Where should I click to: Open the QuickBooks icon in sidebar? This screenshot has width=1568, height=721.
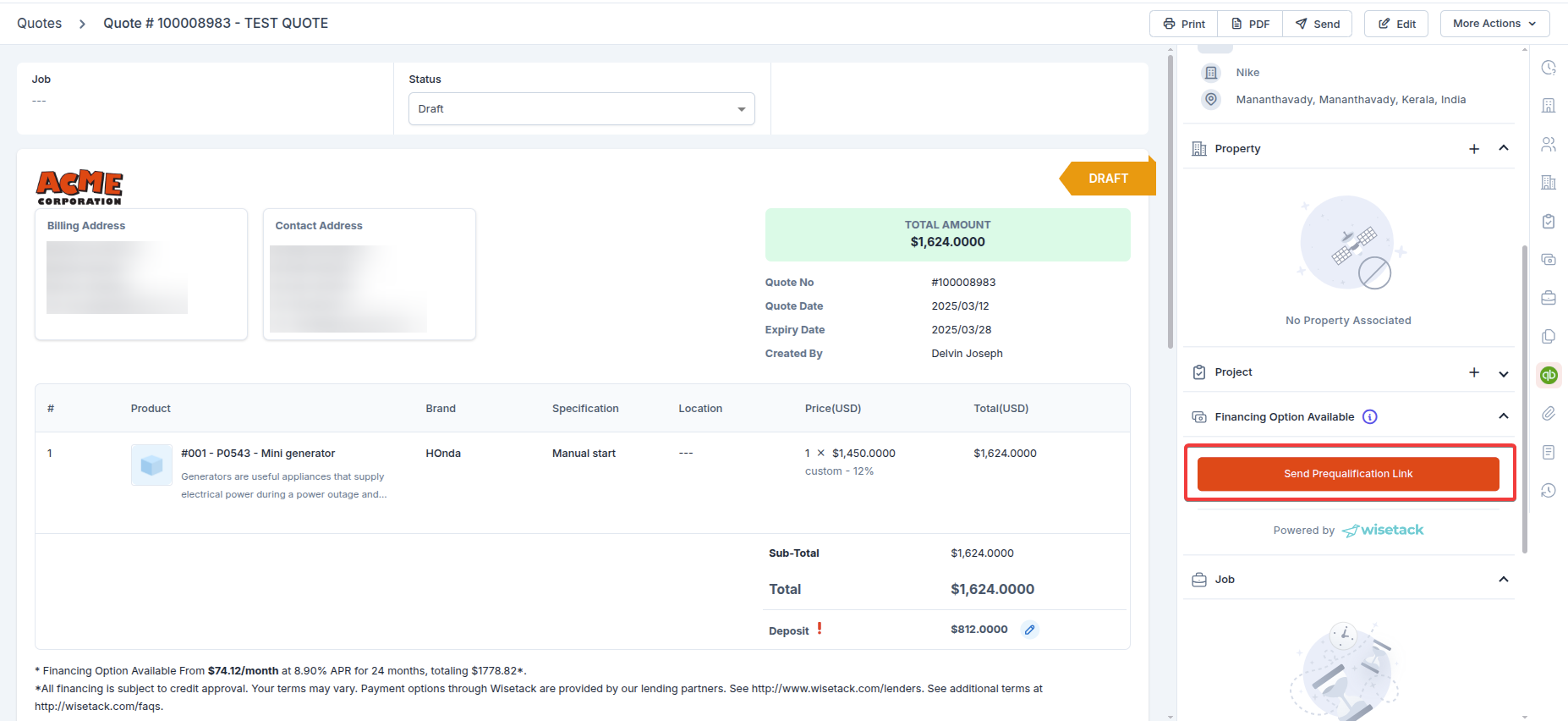(x=1549, y=375)
